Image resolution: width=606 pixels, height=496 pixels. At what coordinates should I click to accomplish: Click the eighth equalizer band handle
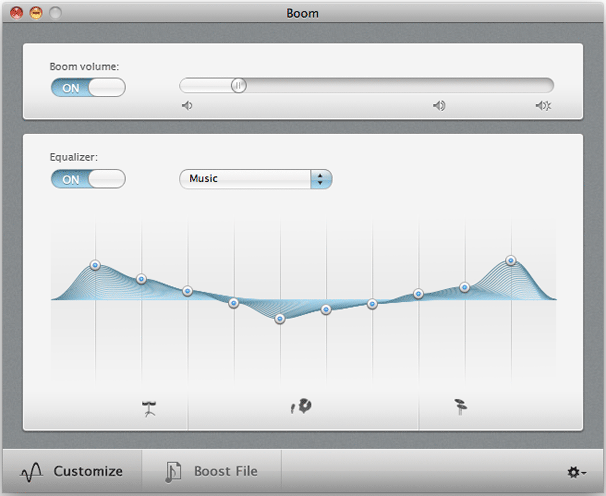(x=418, y=294)
